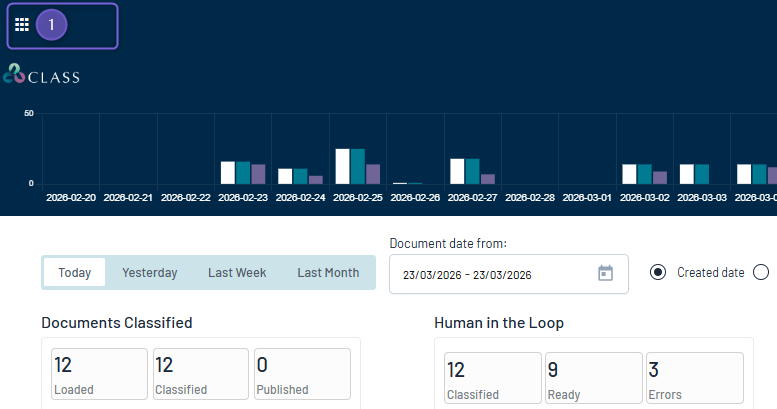Open the 12 Loaded documents card

pyautogui.click(x=99, y=374)
